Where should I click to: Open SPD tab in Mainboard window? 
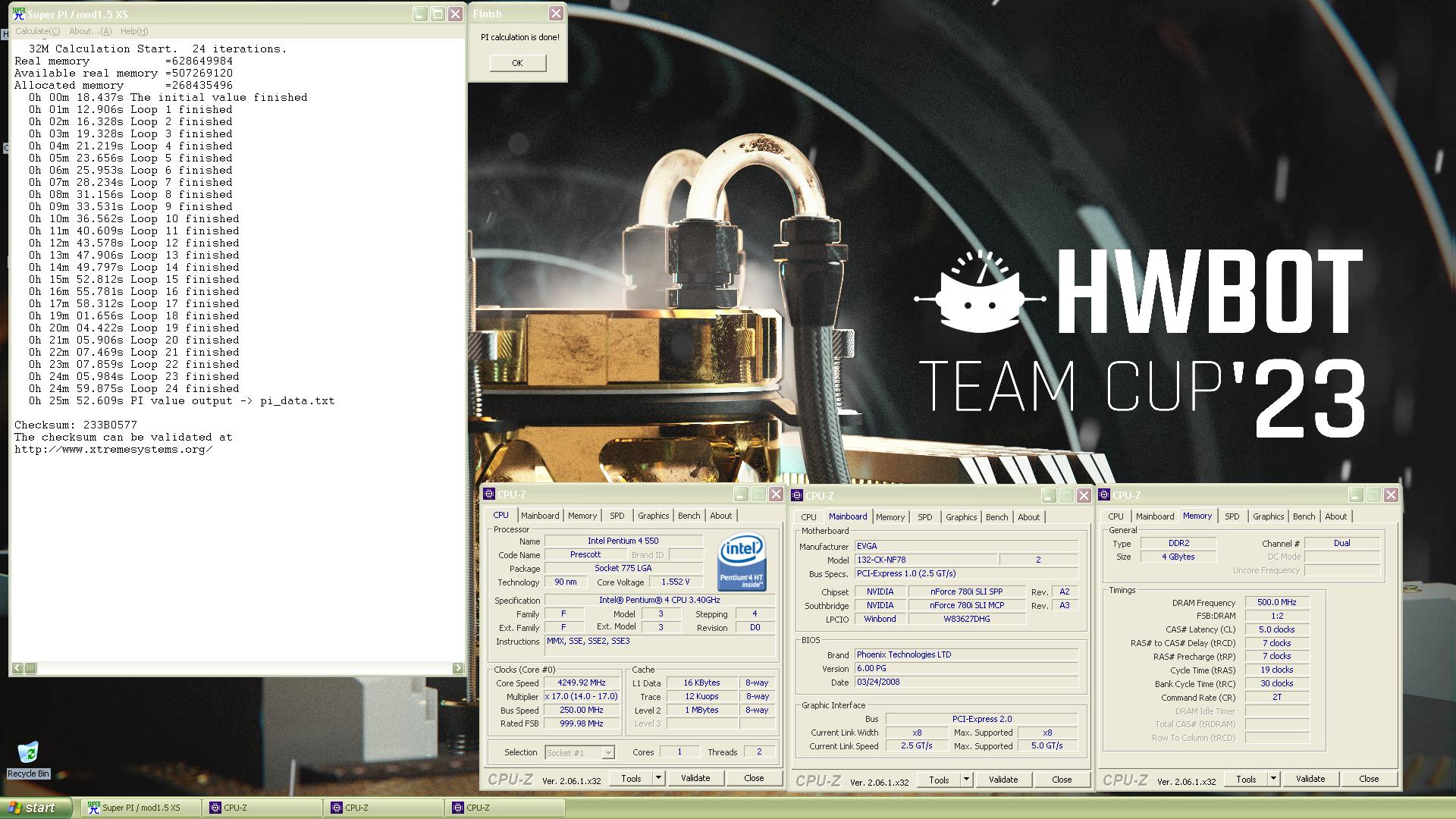925,517
